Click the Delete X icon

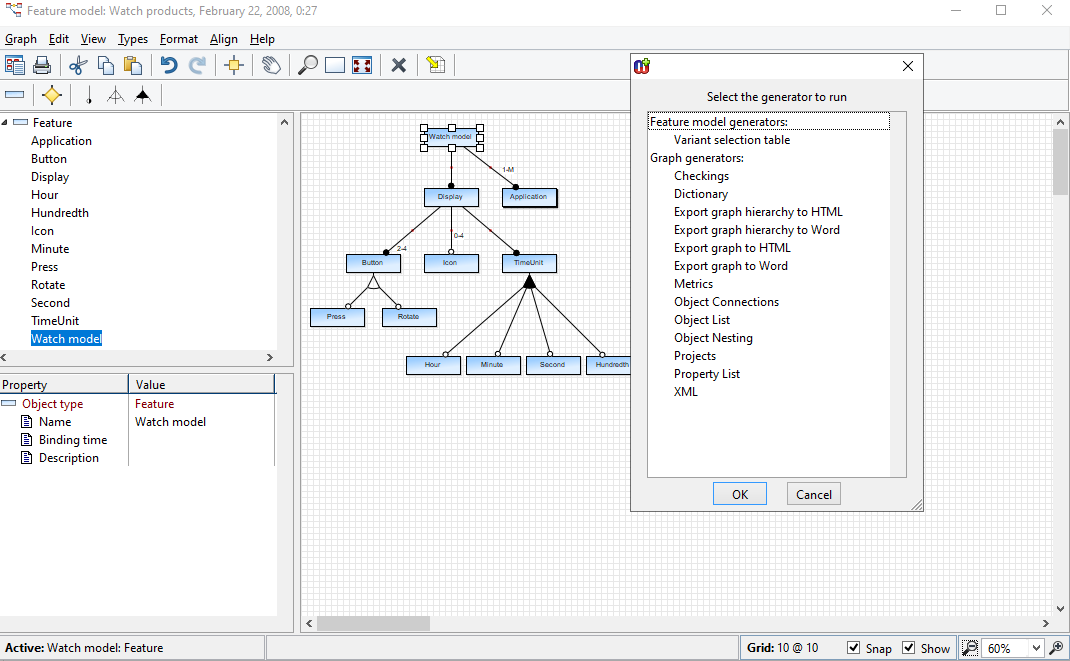click(x=398, y=65)
